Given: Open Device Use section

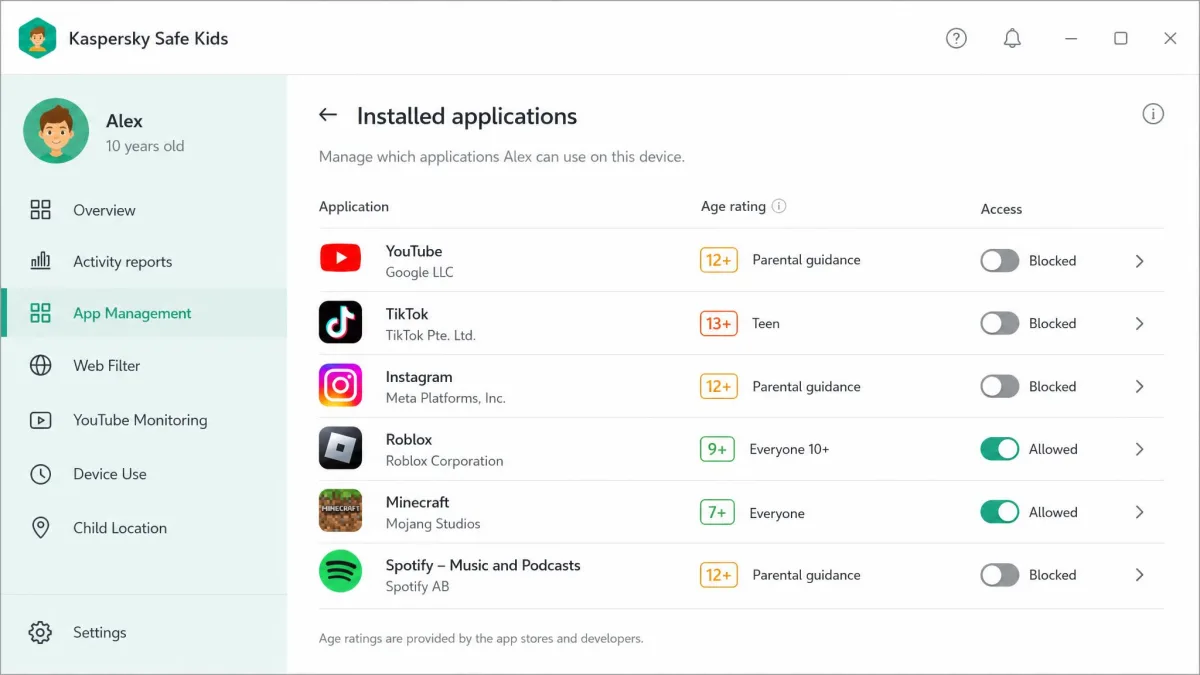Looking at the screenshot, I should 144,474.
